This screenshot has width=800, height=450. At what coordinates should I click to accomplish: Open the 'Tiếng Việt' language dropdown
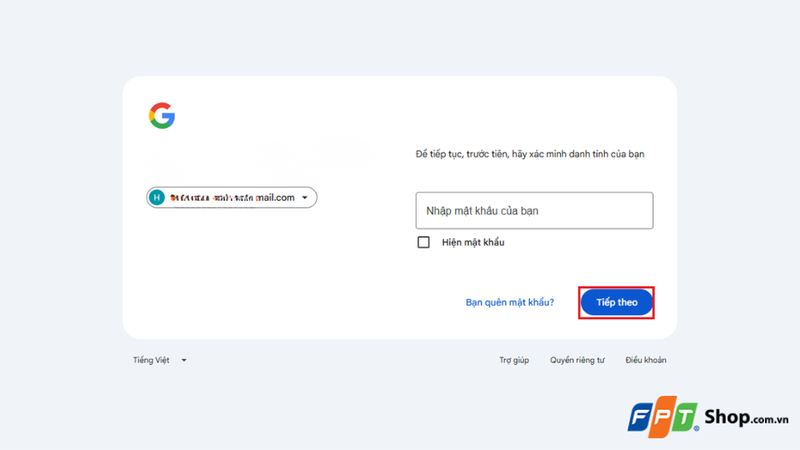pyautogui.click(x=160, y=360)
